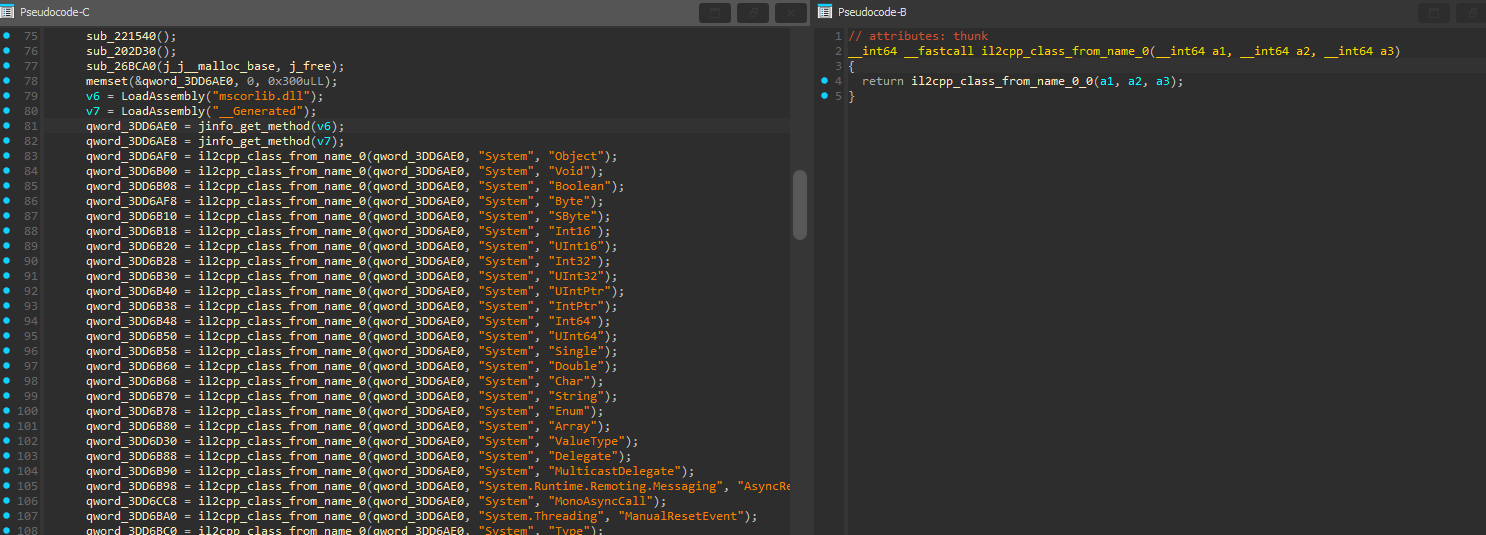This screenshot has height=535, width=1486.
Task: Click the "ManualResetEvent" string literal
Action: click(x=679, y=516)
